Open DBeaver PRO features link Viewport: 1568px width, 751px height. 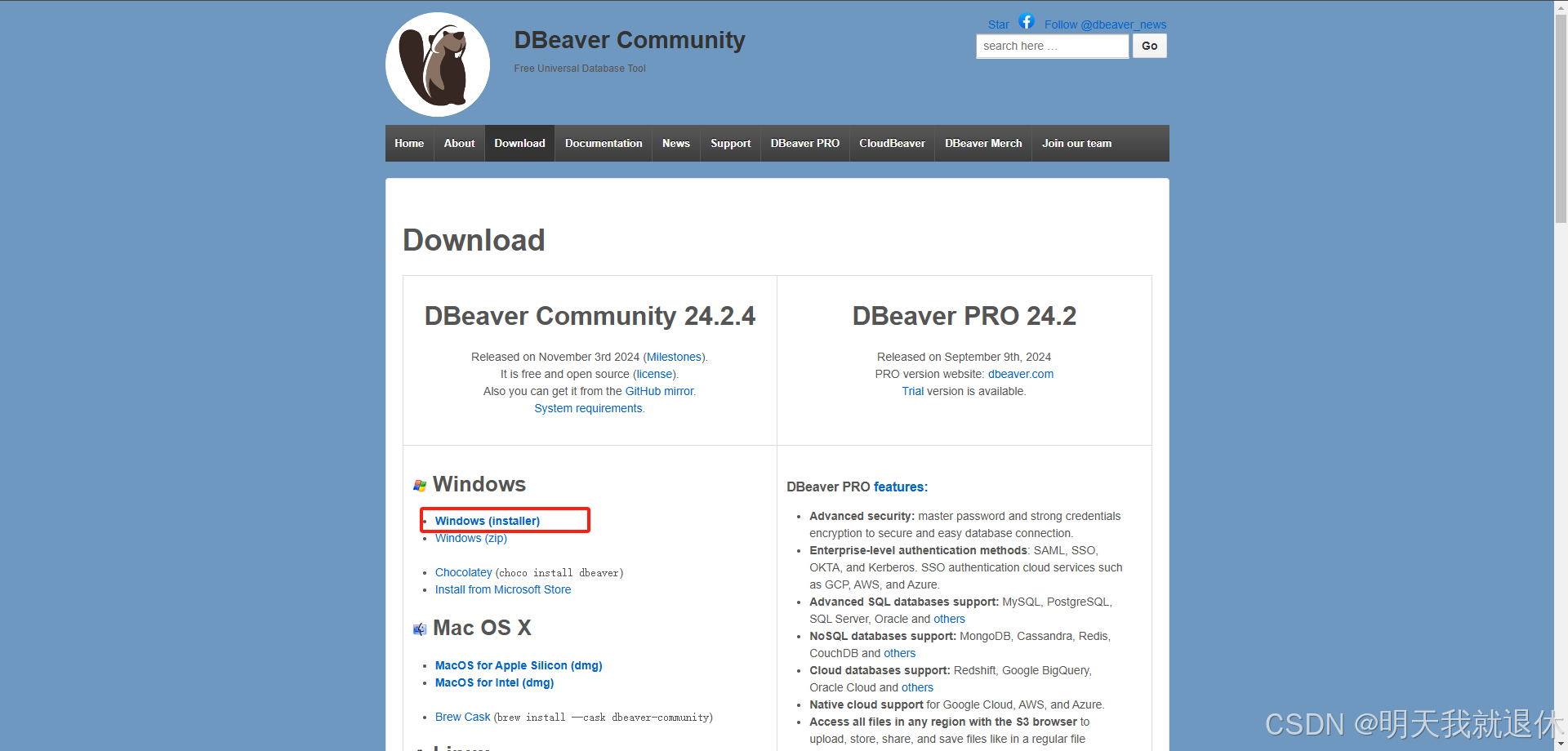(x=901, y=487)
